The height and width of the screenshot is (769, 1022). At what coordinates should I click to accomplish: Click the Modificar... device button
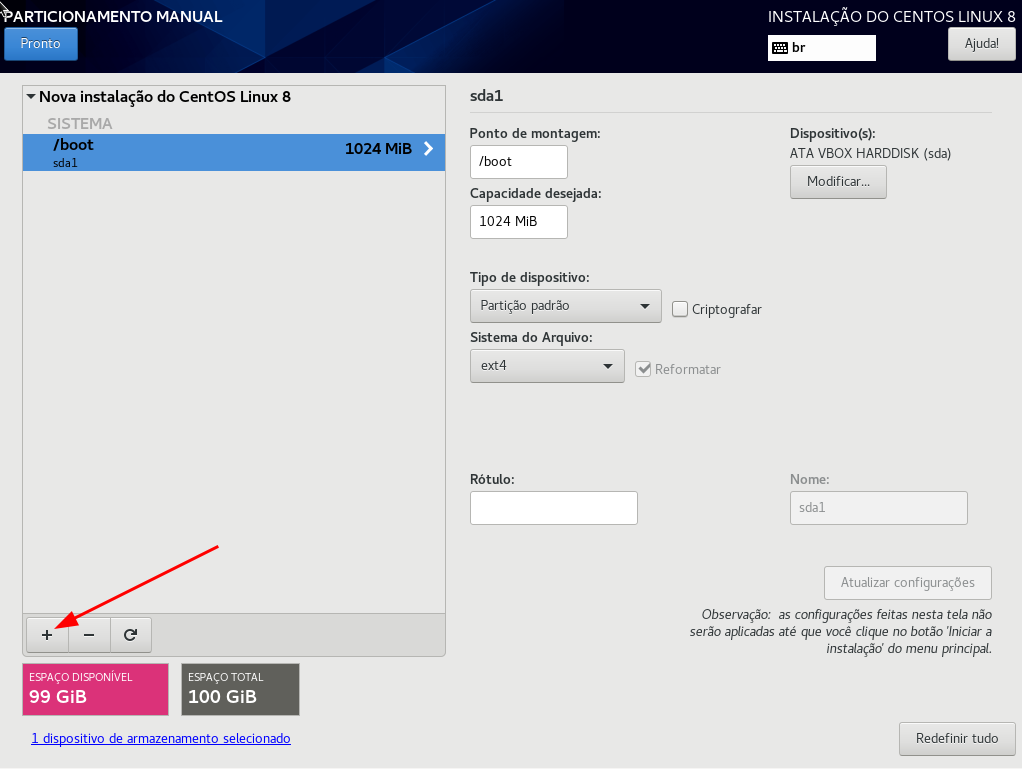(838, 182)
